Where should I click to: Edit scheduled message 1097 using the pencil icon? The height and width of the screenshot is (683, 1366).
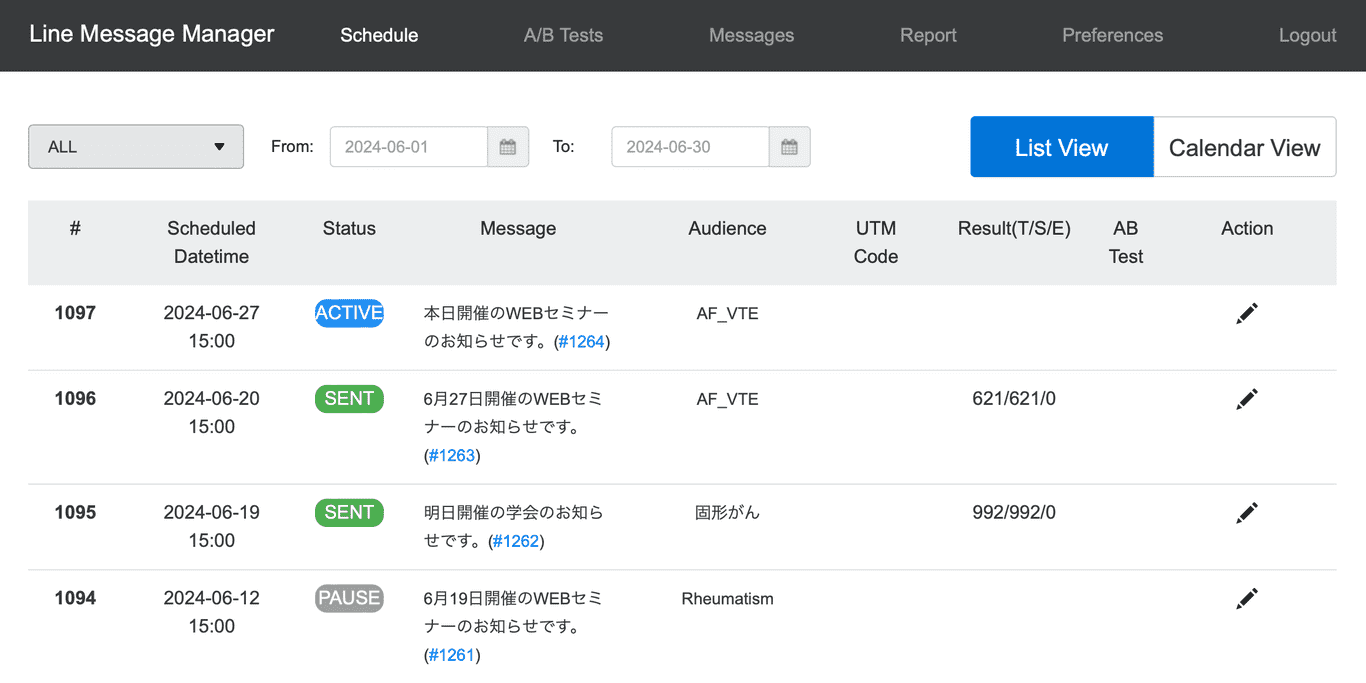(1246, 313)
